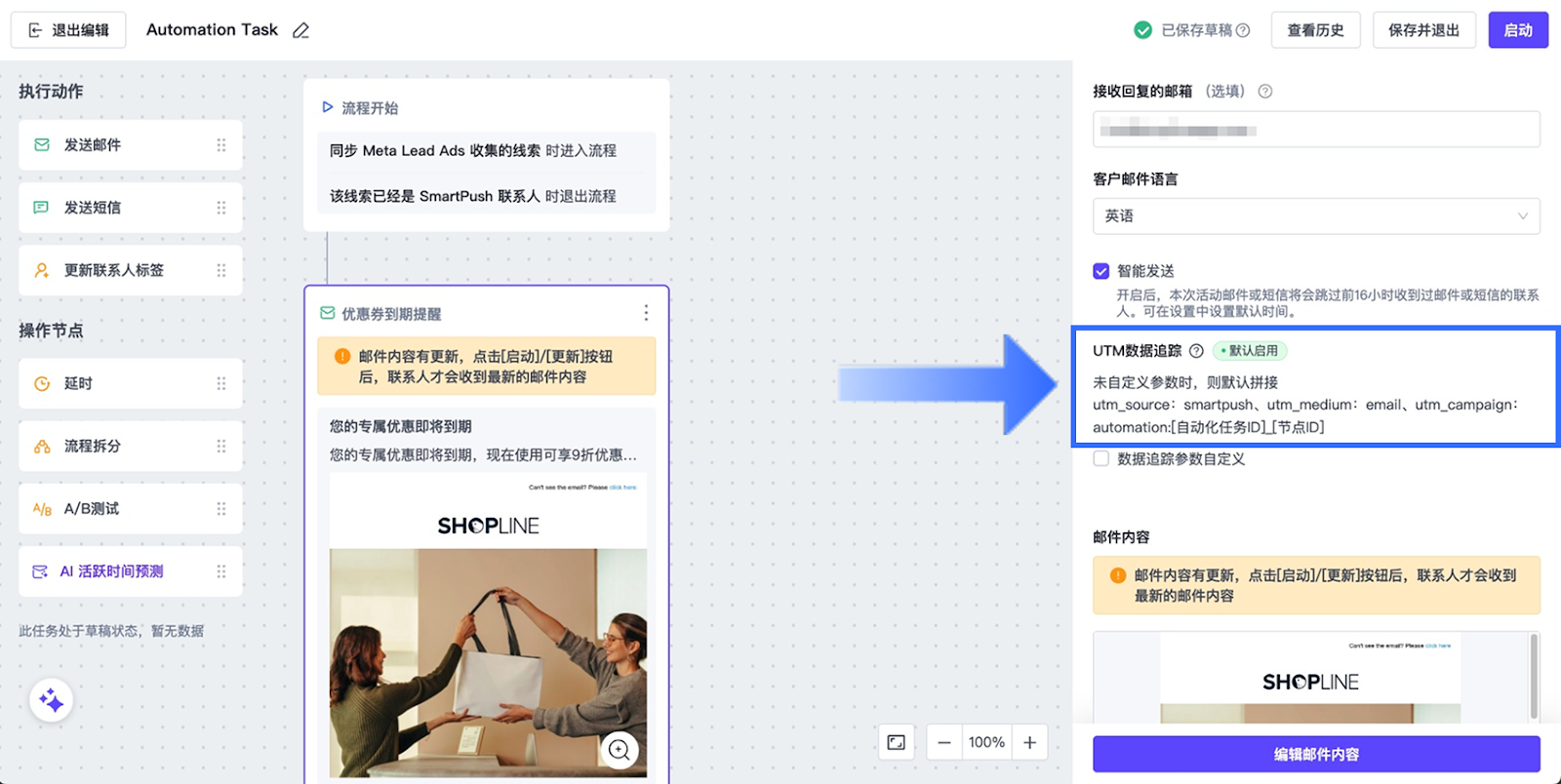Zoom in the canvas with plus button
Viewport: 1561px width, 784px height.
click(x=1029, y=742)
